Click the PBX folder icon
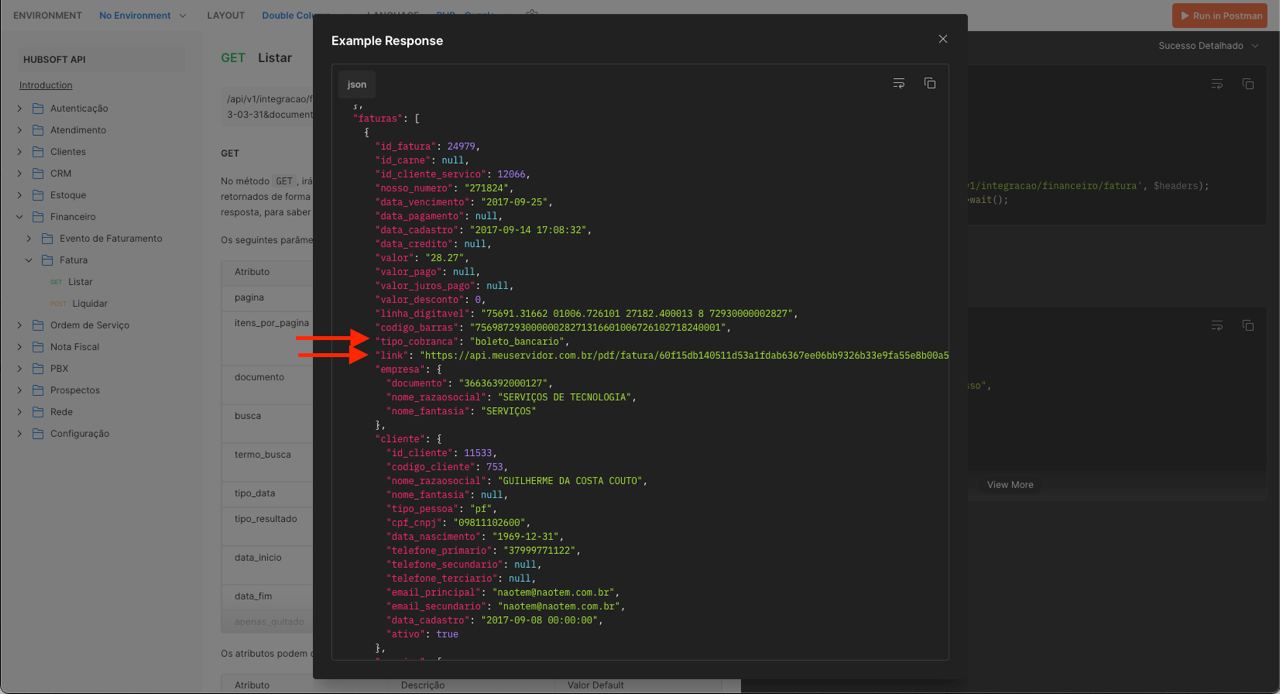Viewport: 1280px width, 694px height. (x=38, y=368)
